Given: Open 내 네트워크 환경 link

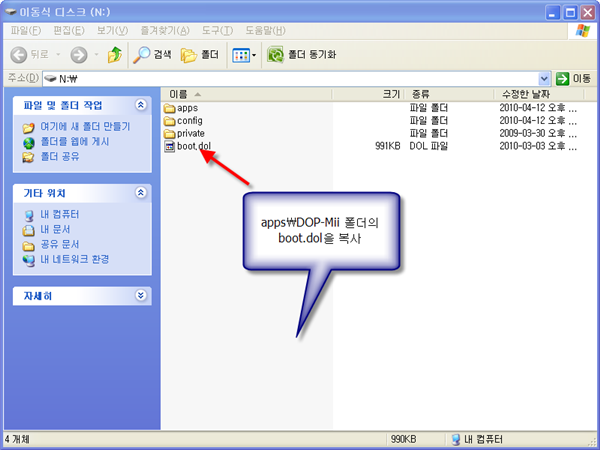Looking at the screenshot, I should click(x=75, y=259).
